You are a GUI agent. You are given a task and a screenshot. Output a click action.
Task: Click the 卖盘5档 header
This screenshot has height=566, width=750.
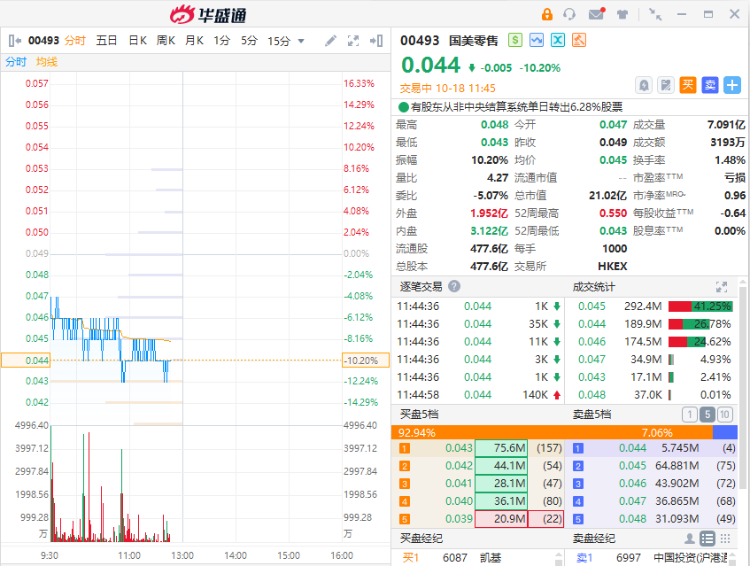click(x=592, y=414)
